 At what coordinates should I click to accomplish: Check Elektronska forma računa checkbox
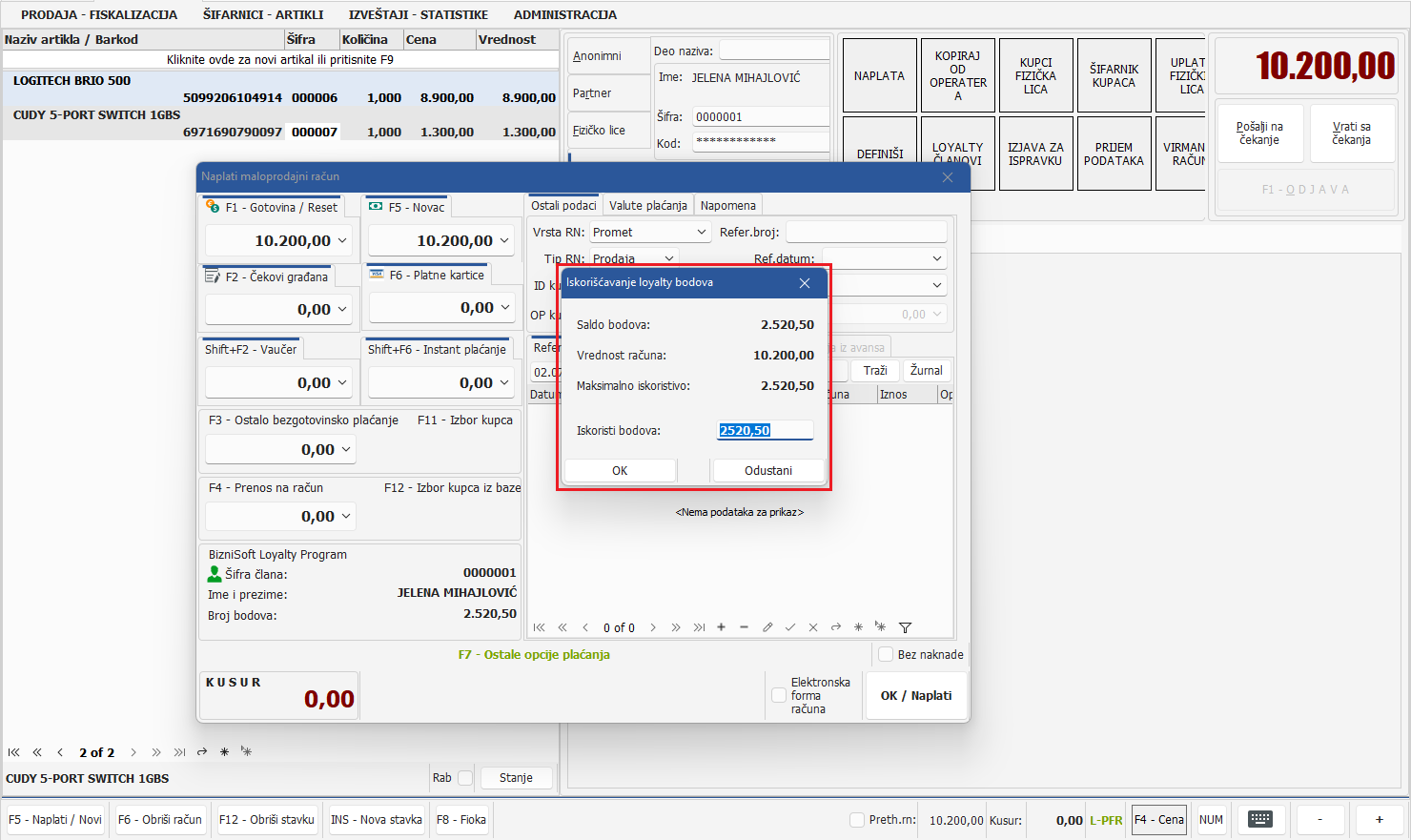point(779,696)
